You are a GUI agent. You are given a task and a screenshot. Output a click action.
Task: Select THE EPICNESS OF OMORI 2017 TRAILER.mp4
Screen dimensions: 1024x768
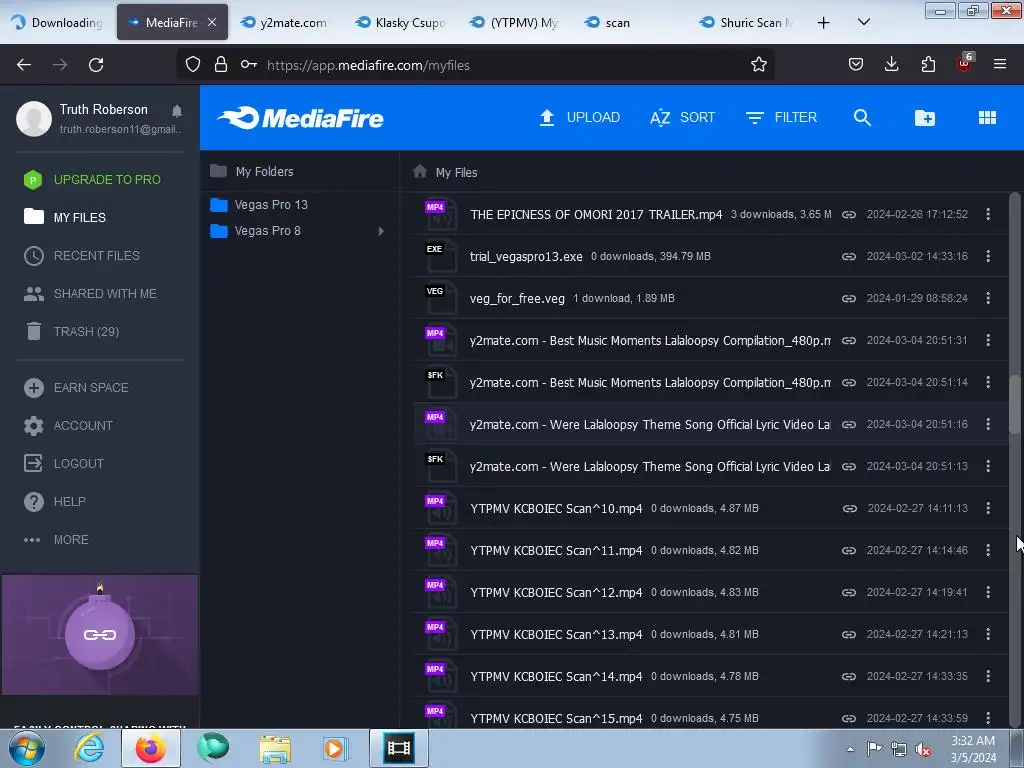pyautogui.click(x=596, y=214)
